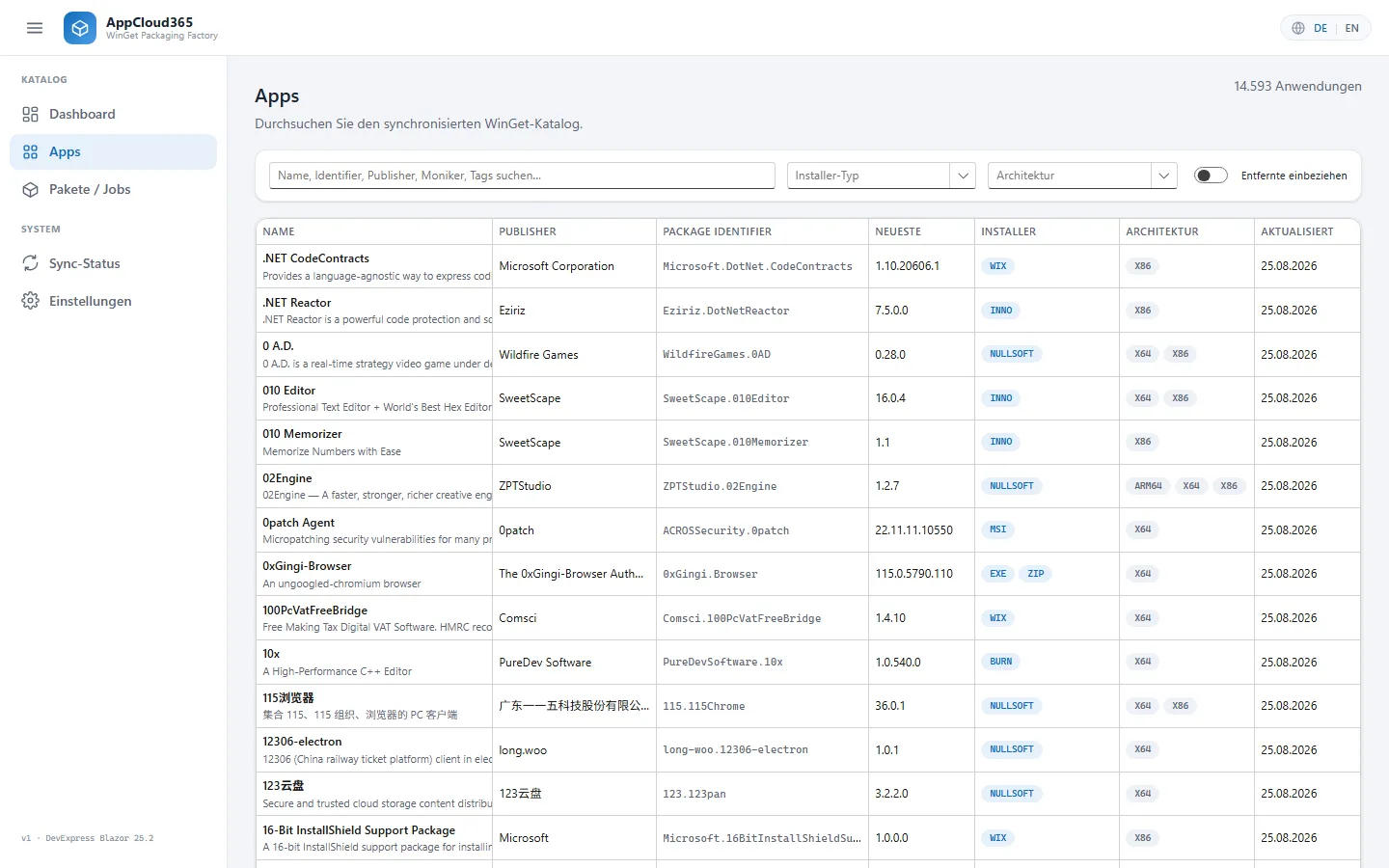
Task: Open 16-Bit InstallShield Support Package
Action: [359, 830]
